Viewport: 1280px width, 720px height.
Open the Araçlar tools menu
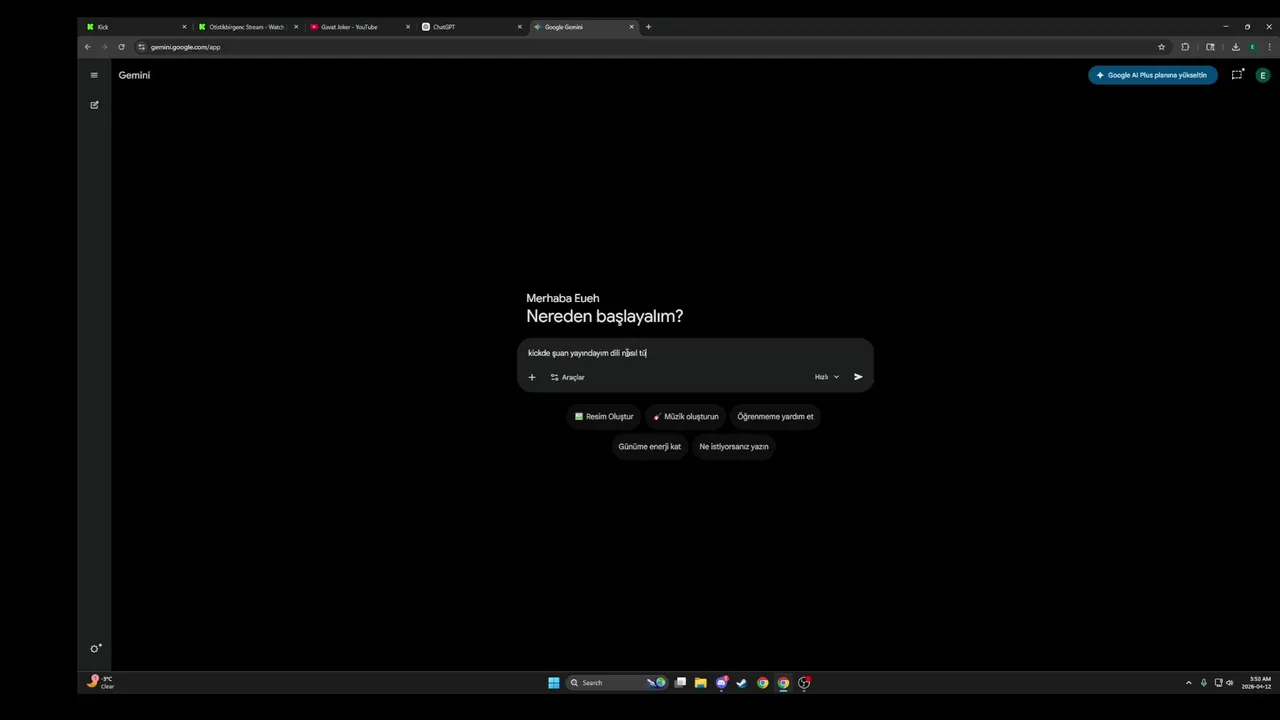point(567,377)
